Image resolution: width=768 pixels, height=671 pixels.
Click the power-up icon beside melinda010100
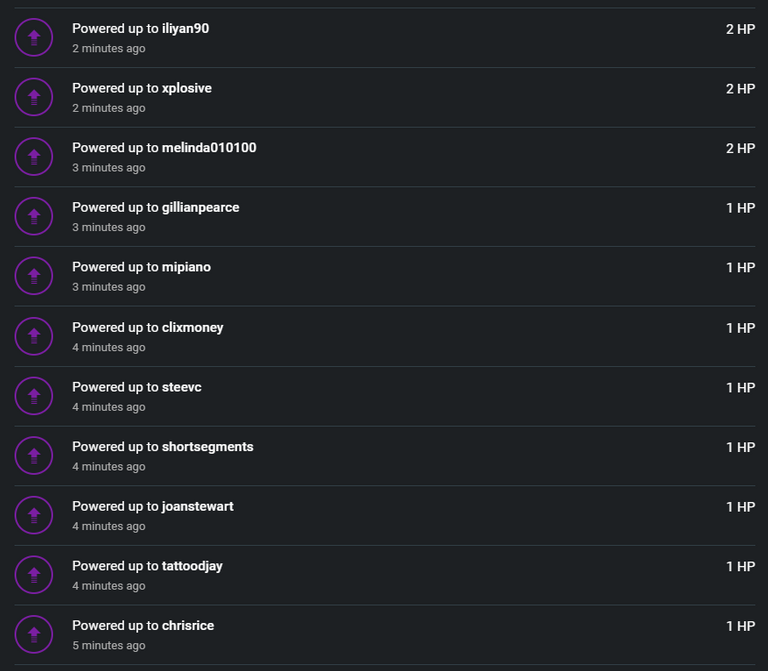click(34, 157)
